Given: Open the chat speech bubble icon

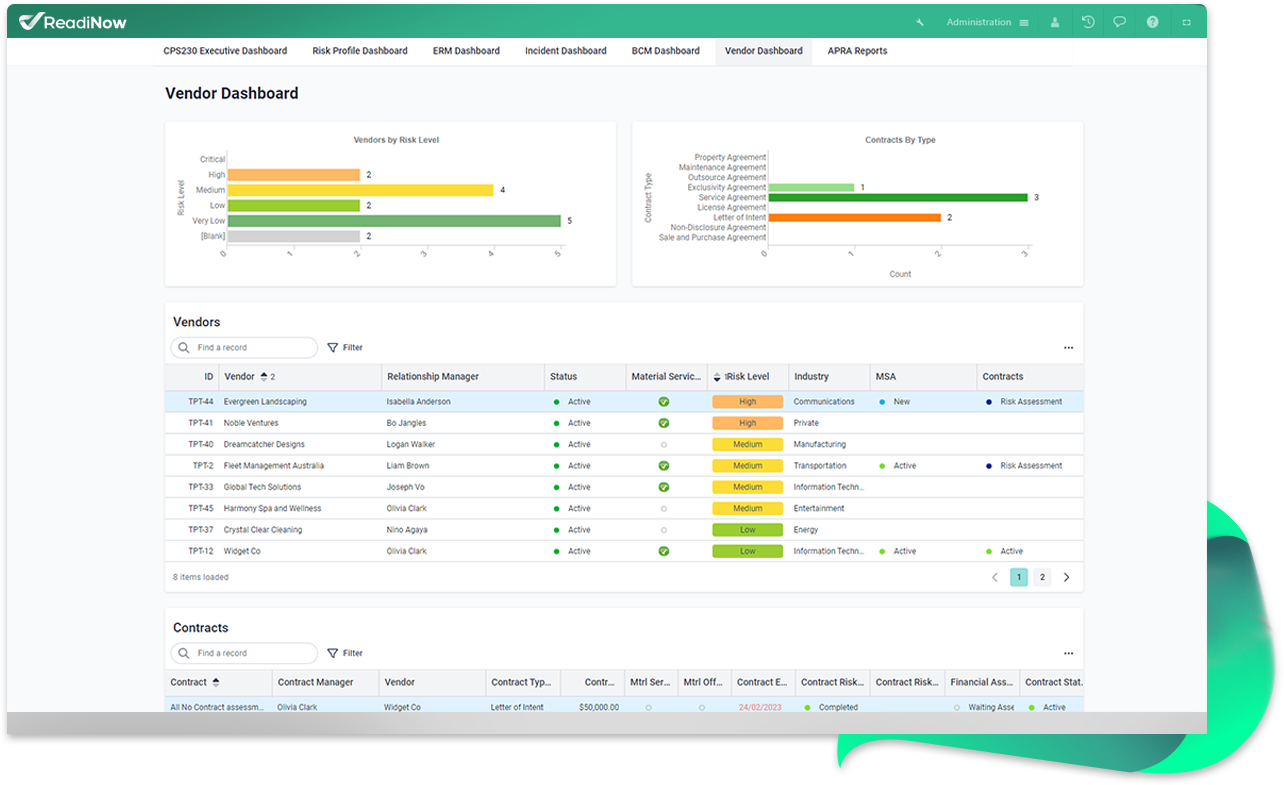Looking at the screenshot, I should pyautogui.click(x=1120, y=22).
